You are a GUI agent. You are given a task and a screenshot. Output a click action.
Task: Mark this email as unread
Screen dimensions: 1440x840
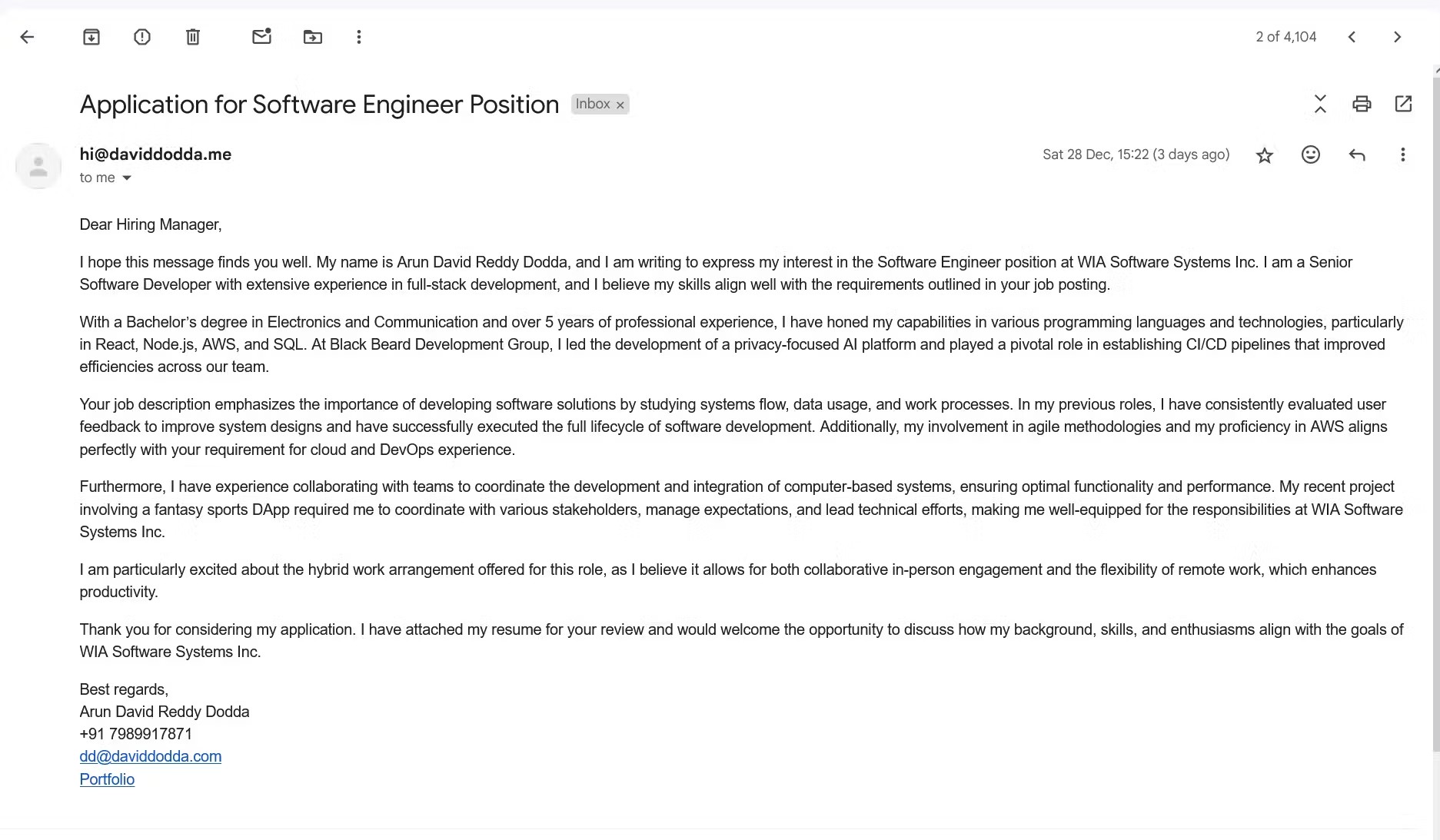[x=261, y=37]
